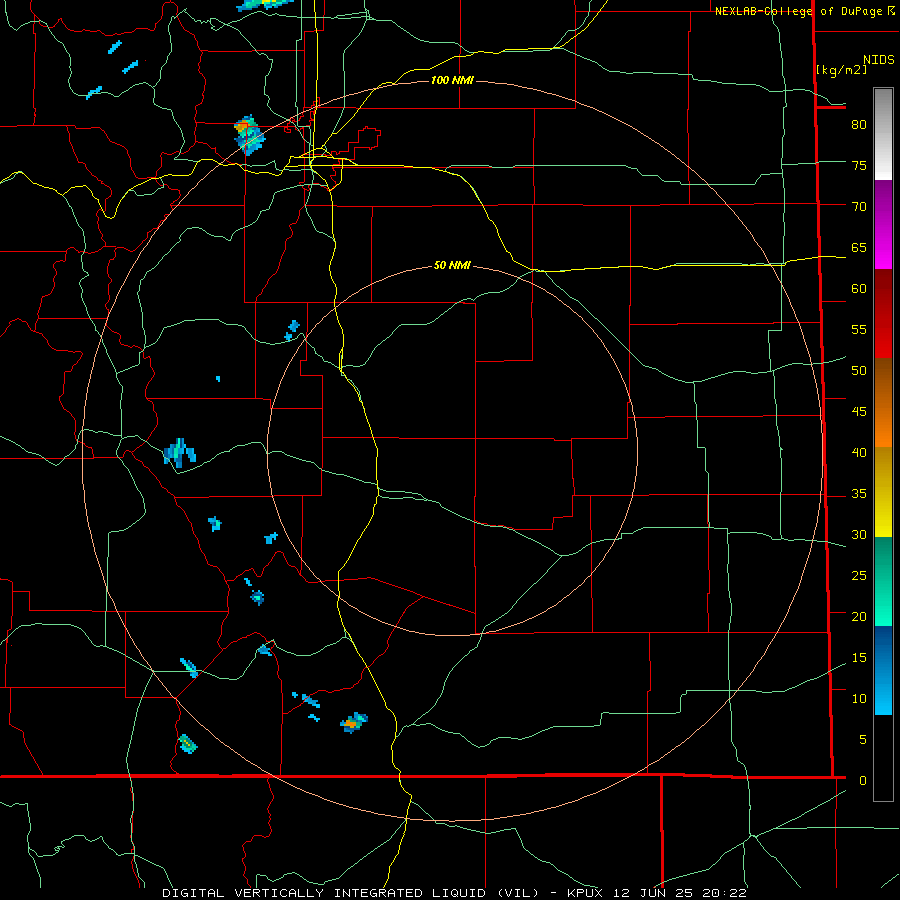The image size is (900, 900).
Task: Click the scale value 45
Action: coord(859,412)
